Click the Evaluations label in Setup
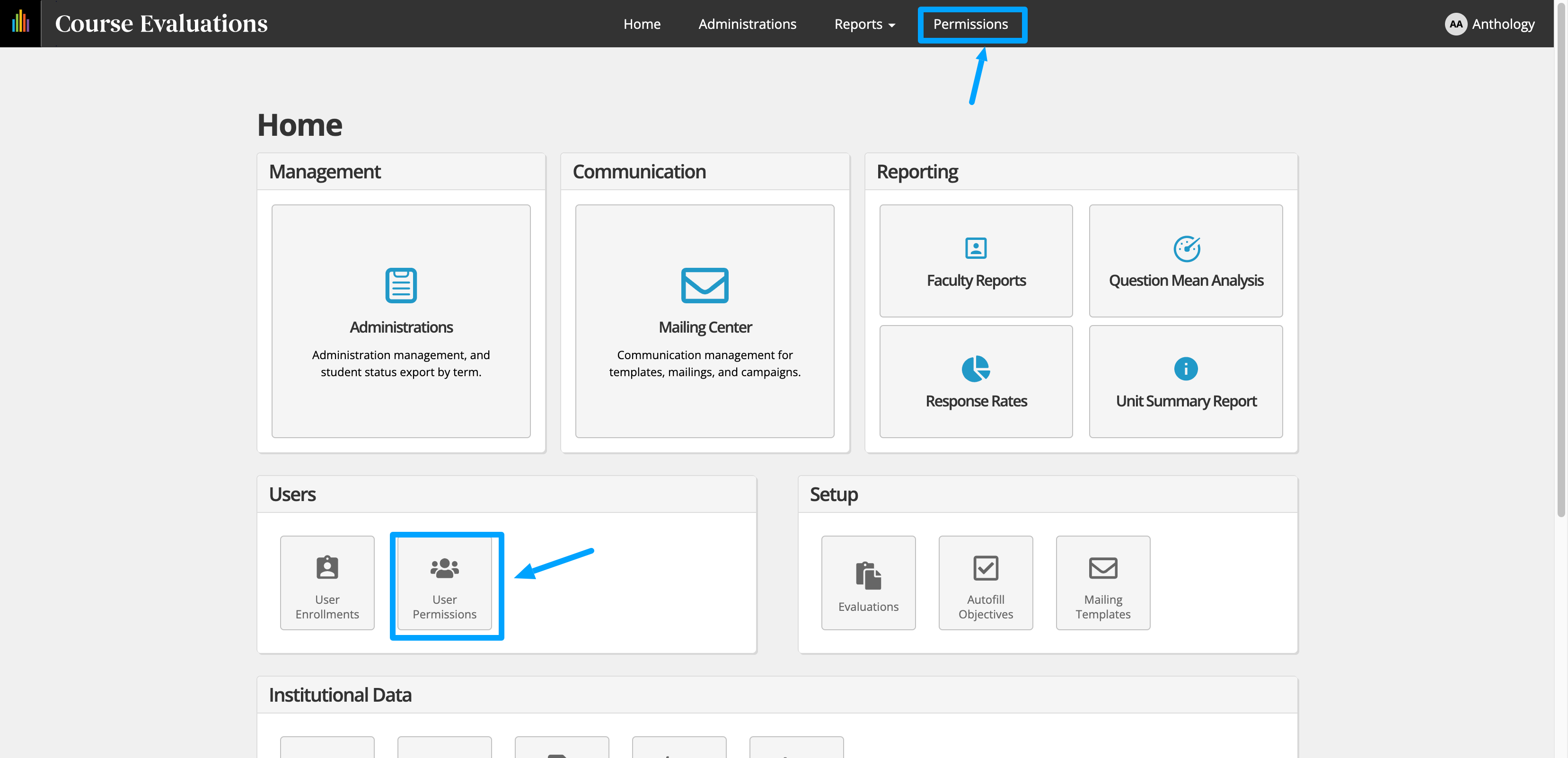Viewport: 1568px width, 758px height. (x=868, y=607)
